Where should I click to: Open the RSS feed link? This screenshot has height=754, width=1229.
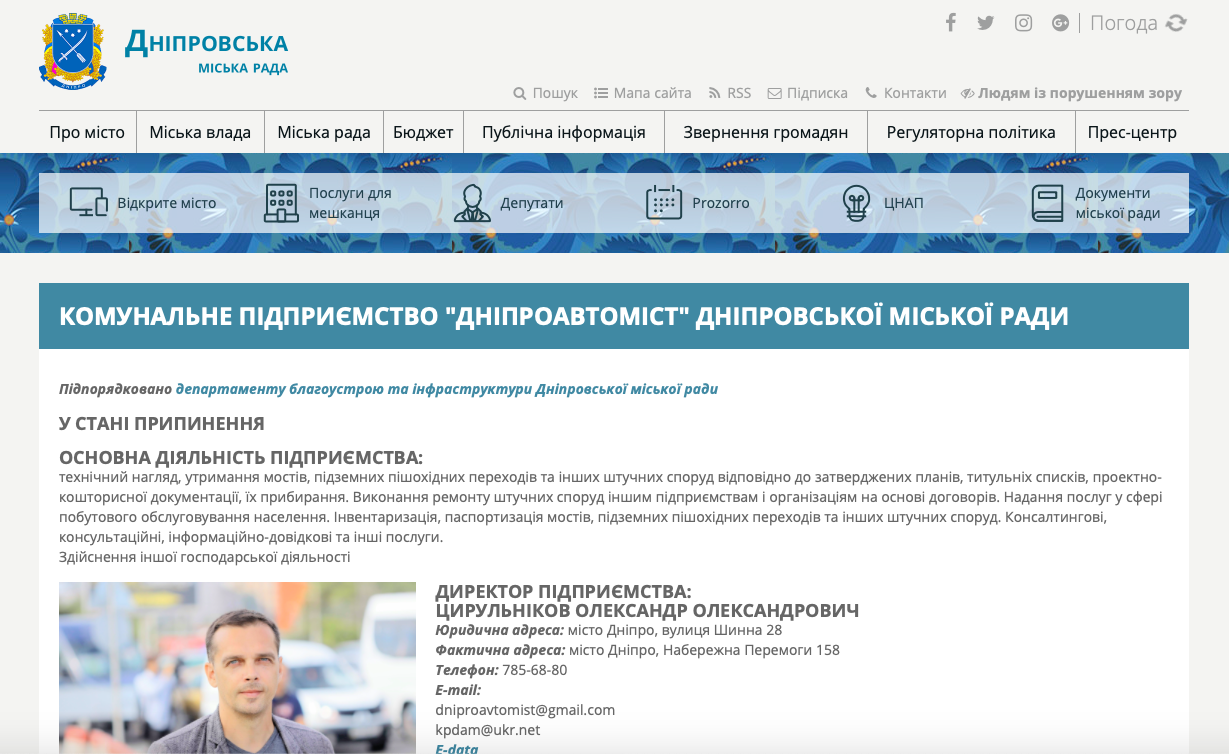pyautogui.click(x=730, y=93)
